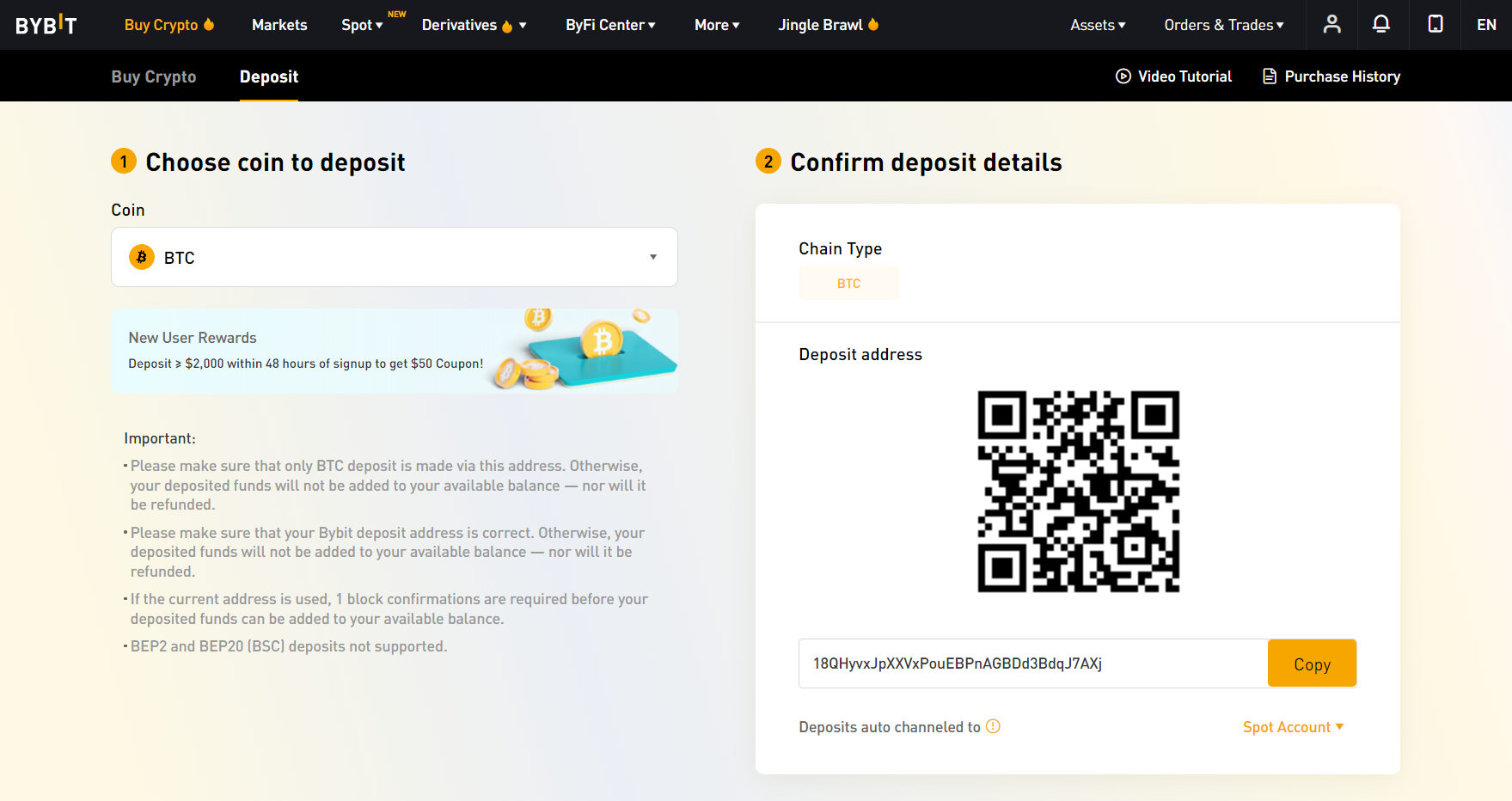Image resolution: width=1512 pixels, height=801 pixels.
Task: Open the user profile icon
Action: click(1331, 24)
